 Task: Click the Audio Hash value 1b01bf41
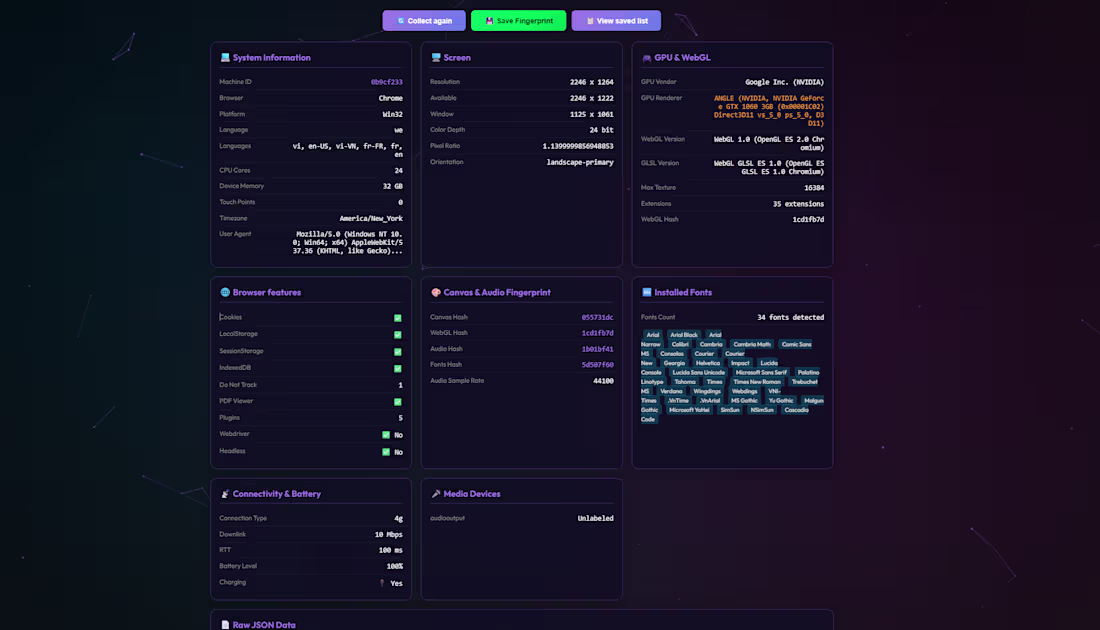click(598, 349)
